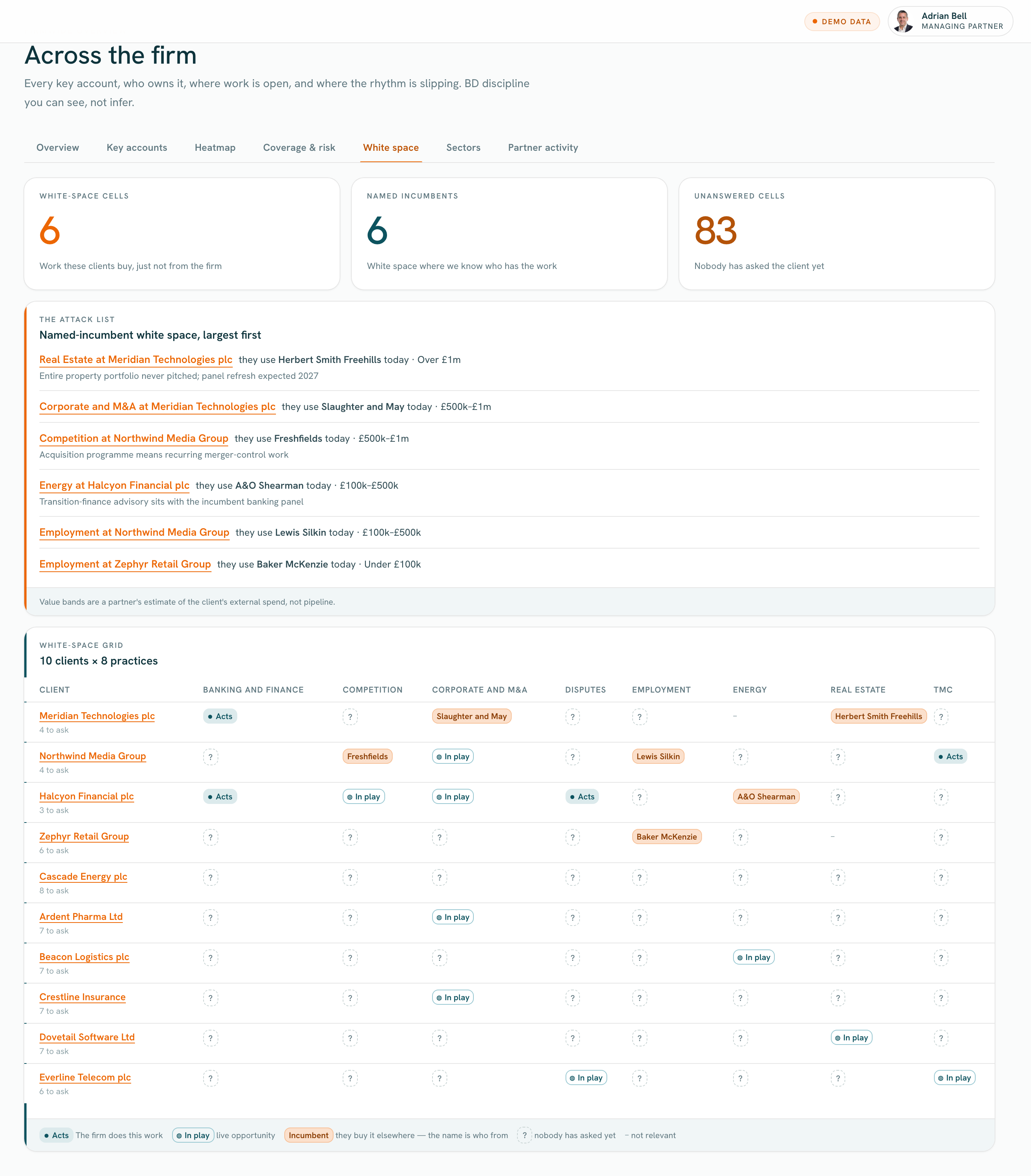Click the Employment column header

click(x=661, y=690)
